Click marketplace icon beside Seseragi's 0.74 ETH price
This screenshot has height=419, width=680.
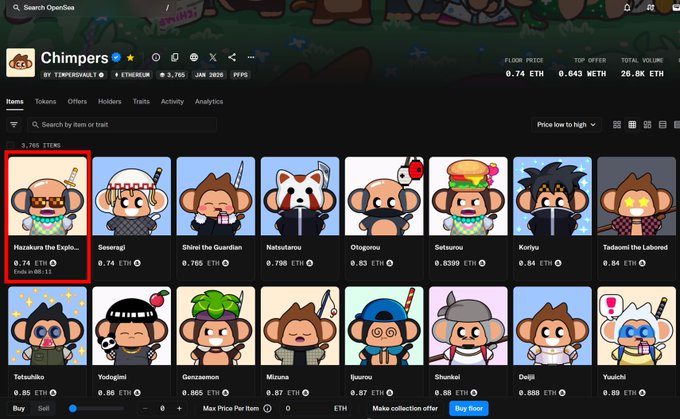137,263
